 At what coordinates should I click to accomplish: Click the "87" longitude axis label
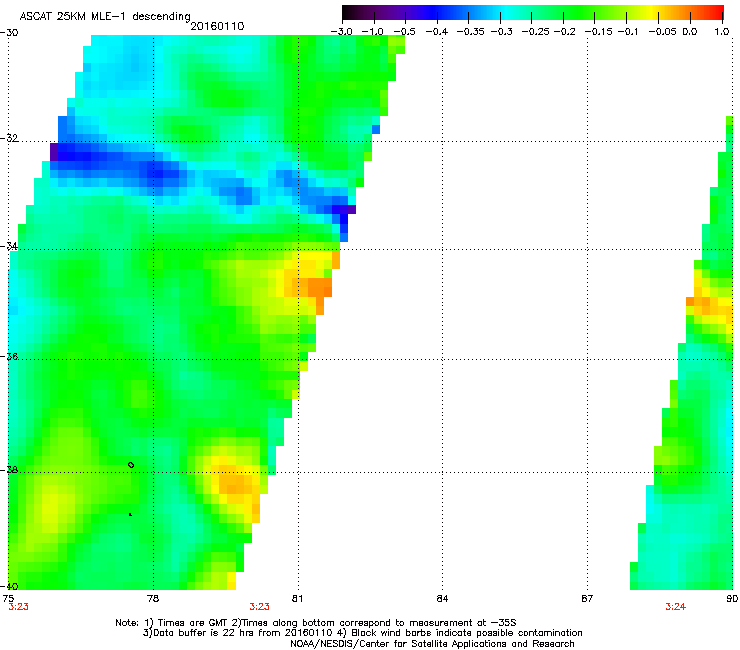click(587, 599)
